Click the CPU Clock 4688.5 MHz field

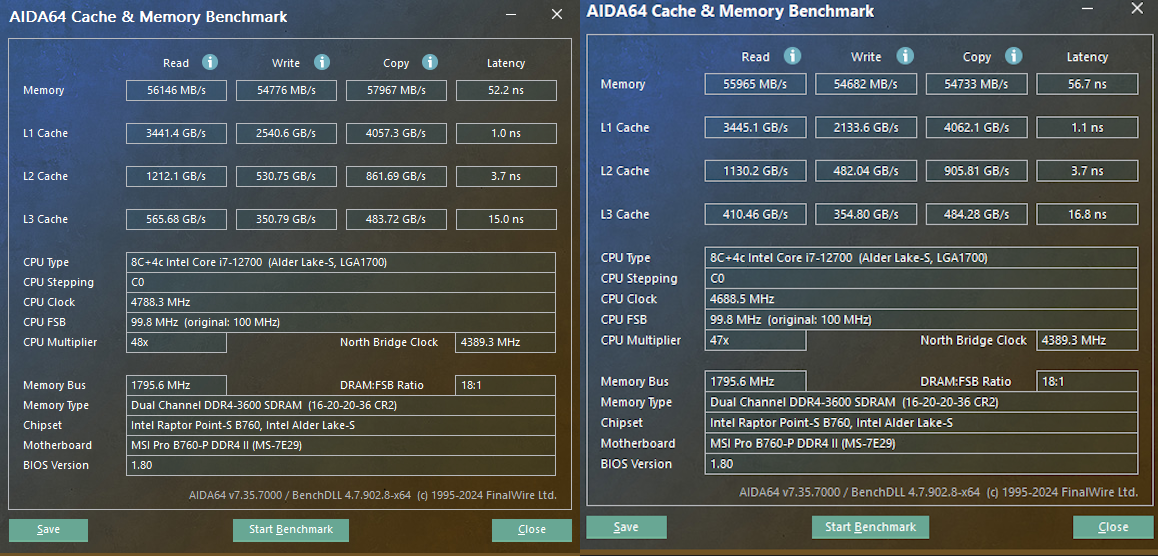click(920, 299)
